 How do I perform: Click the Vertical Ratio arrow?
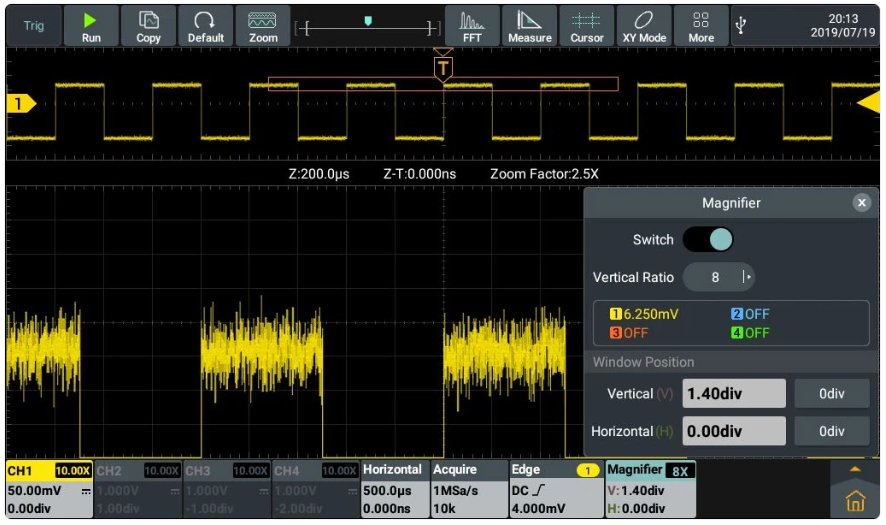tap(746, 277)
